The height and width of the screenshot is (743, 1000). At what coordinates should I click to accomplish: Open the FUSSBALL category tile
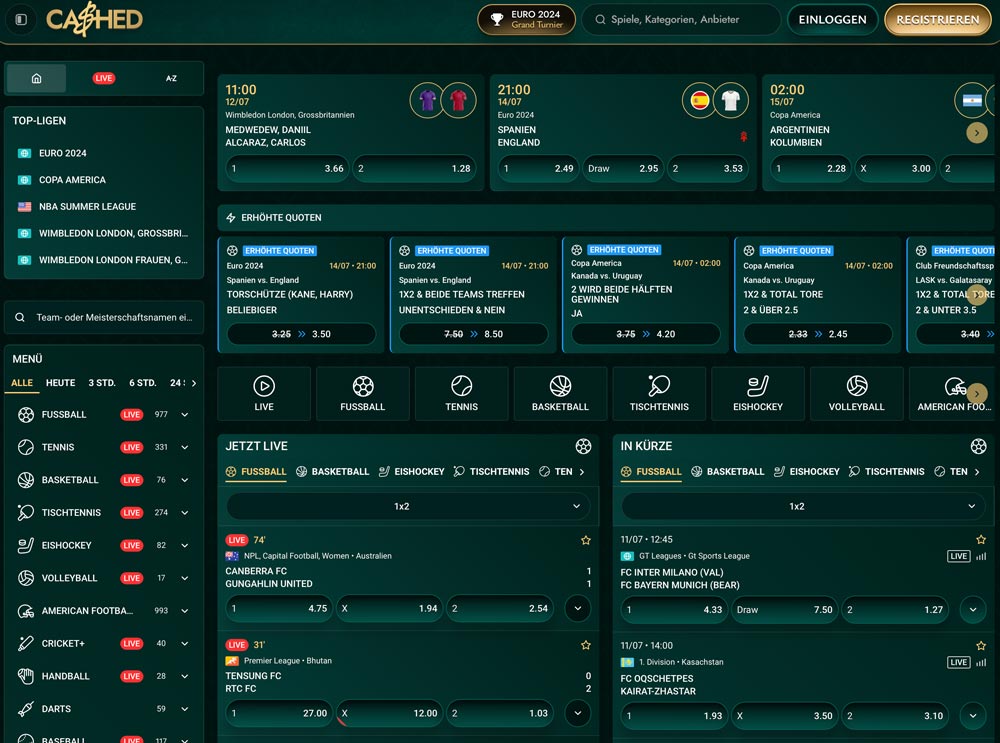click(363, 394)
